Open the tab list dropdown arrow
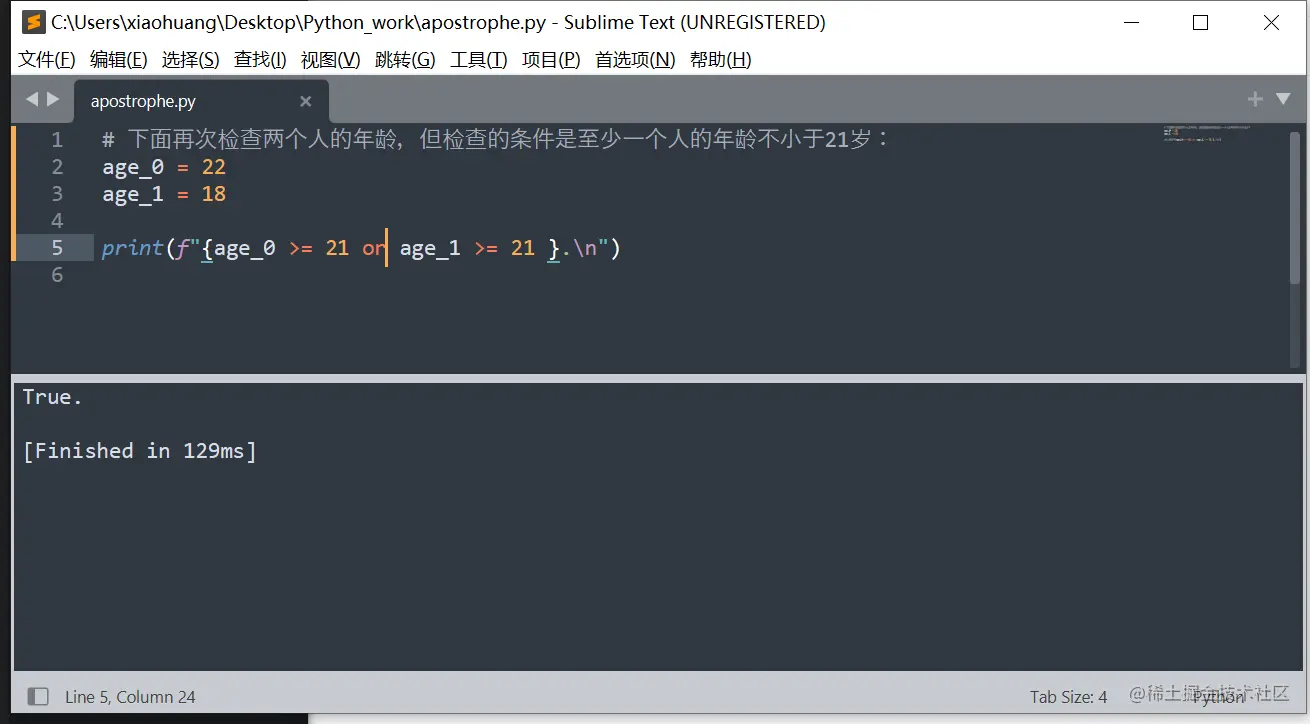The width and height of the screenshot is (1310, 724). 1283,98
